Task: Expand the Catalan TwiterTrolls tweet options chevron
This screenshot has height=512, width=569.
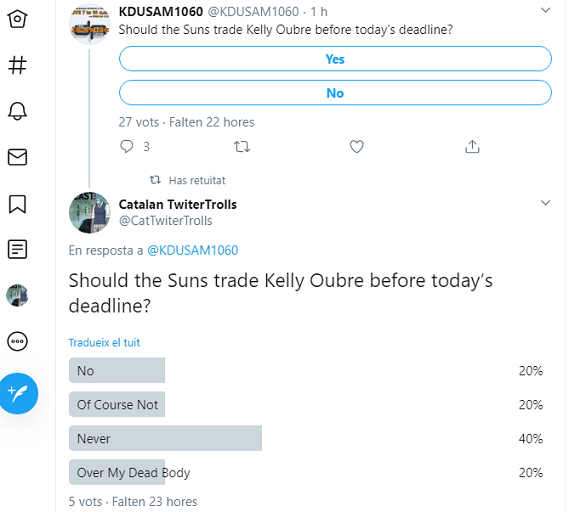Action: point(545,202)
